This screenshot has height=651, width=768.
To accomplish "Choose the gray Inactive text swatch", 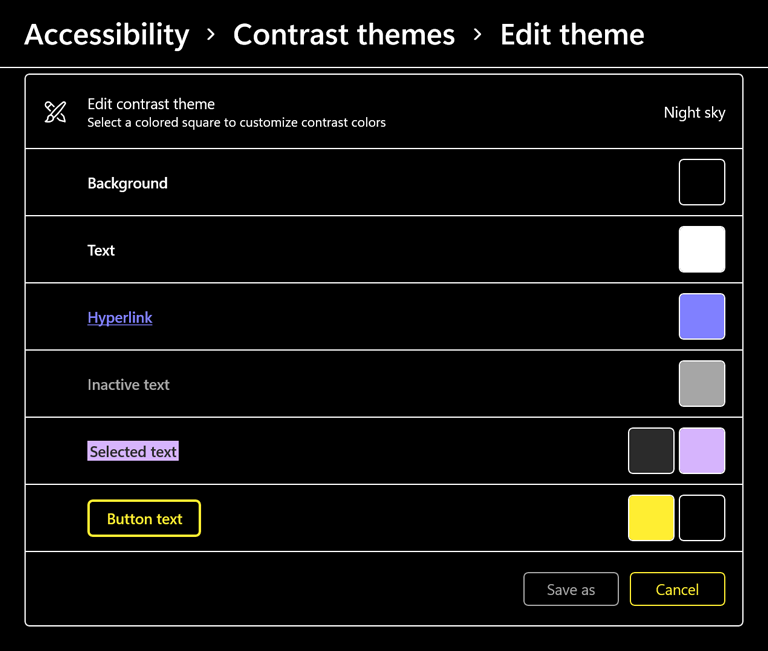I will pyautogui.click(x=702, y=383).
